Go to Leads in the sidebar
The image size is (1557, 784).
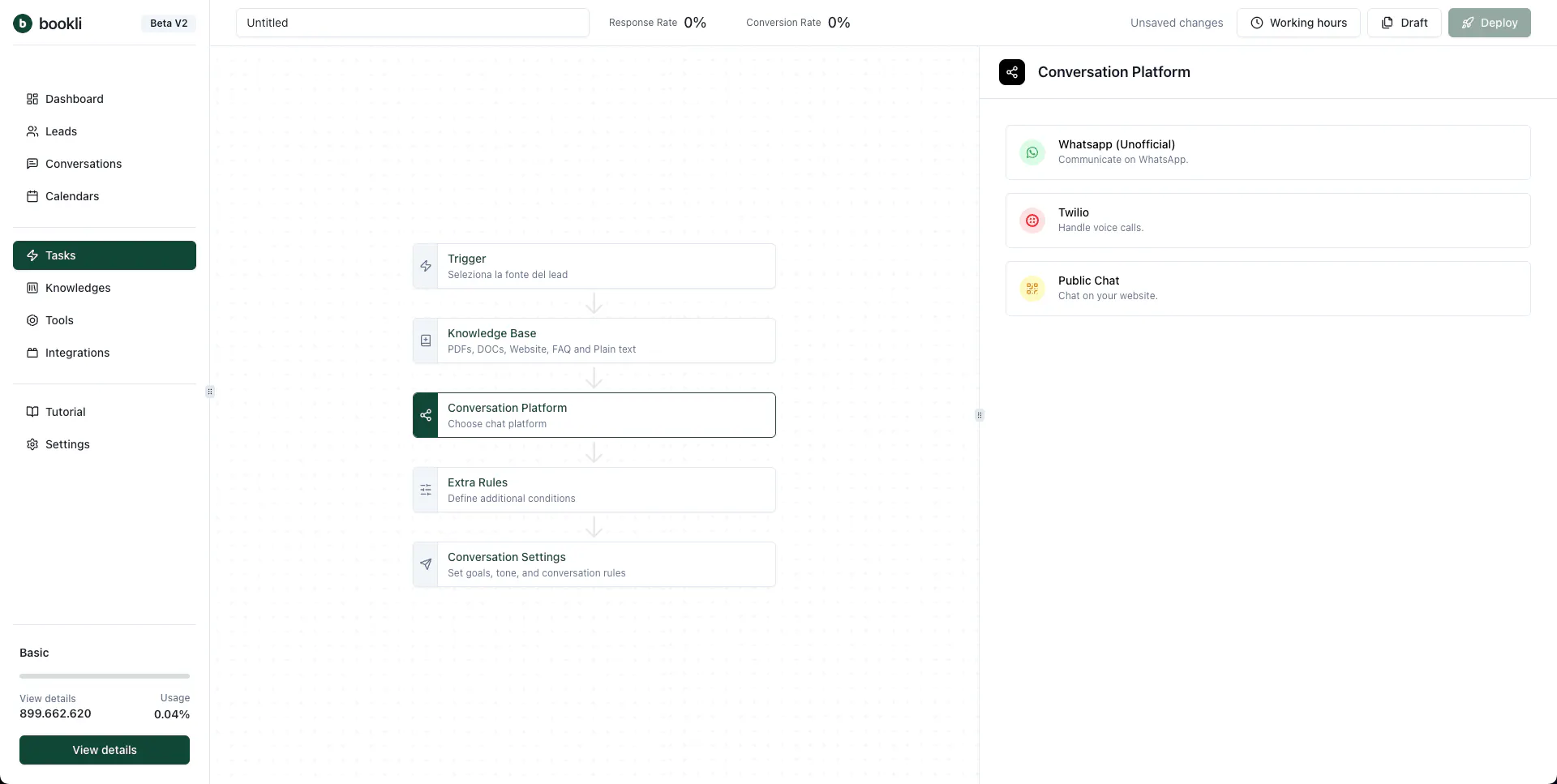[x=105, y=131]
